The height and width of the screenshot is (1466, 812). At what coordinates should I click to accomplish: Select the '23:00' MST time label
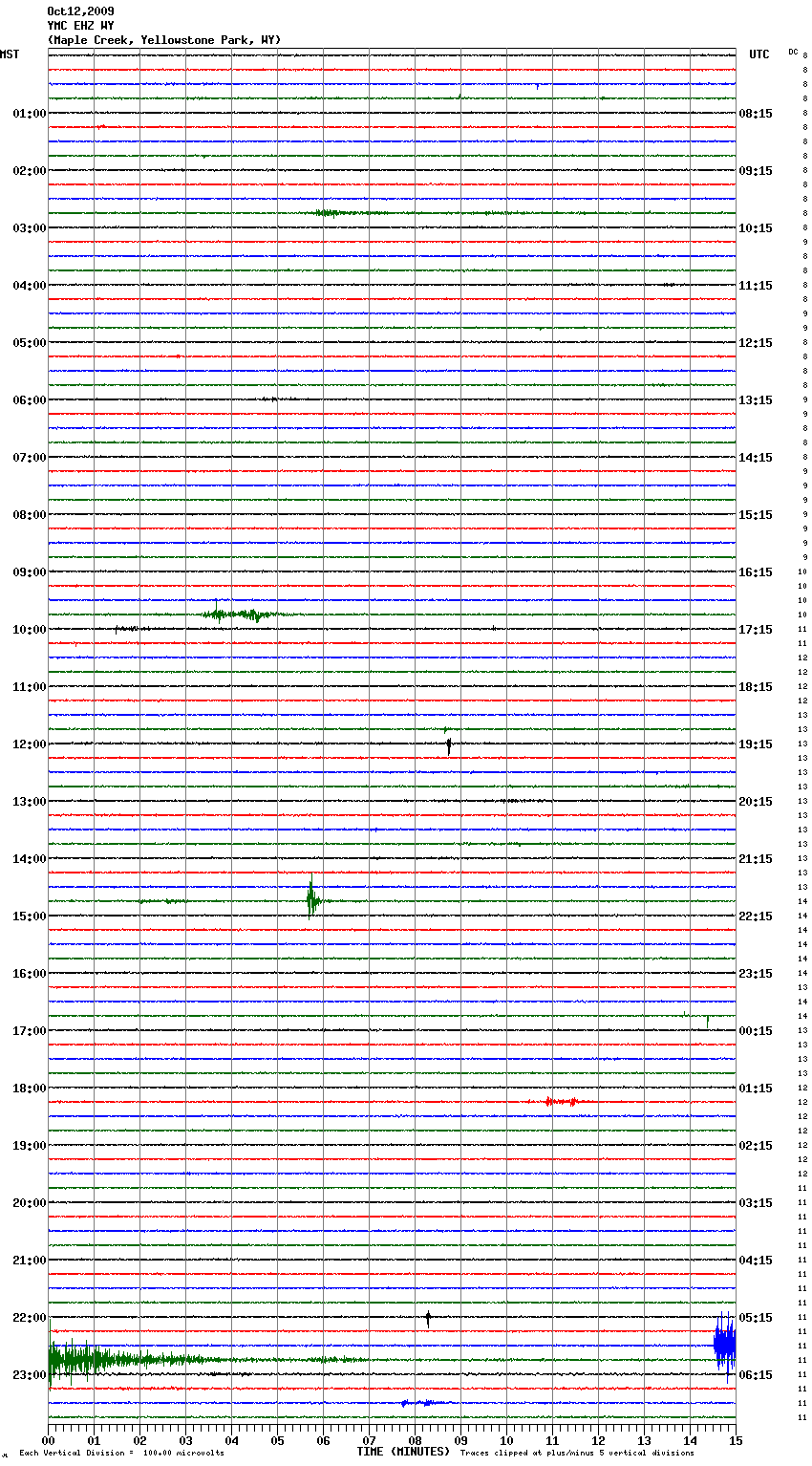coord(30,1375)
